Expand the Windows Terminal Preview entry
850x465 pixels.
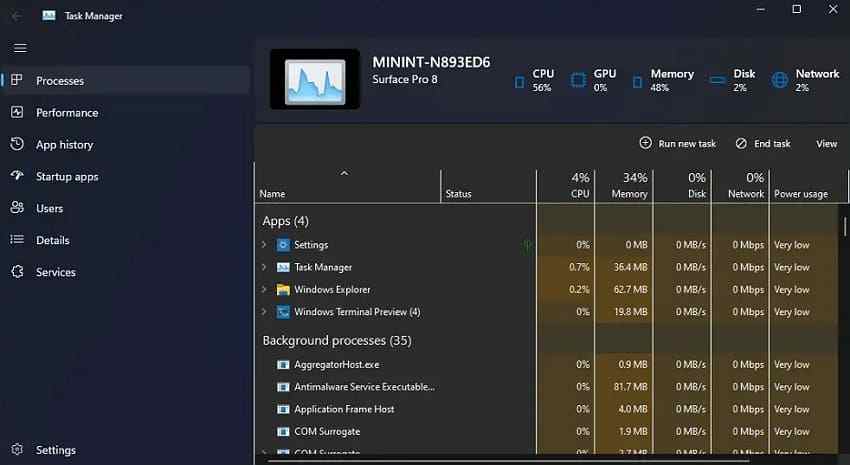264,312
